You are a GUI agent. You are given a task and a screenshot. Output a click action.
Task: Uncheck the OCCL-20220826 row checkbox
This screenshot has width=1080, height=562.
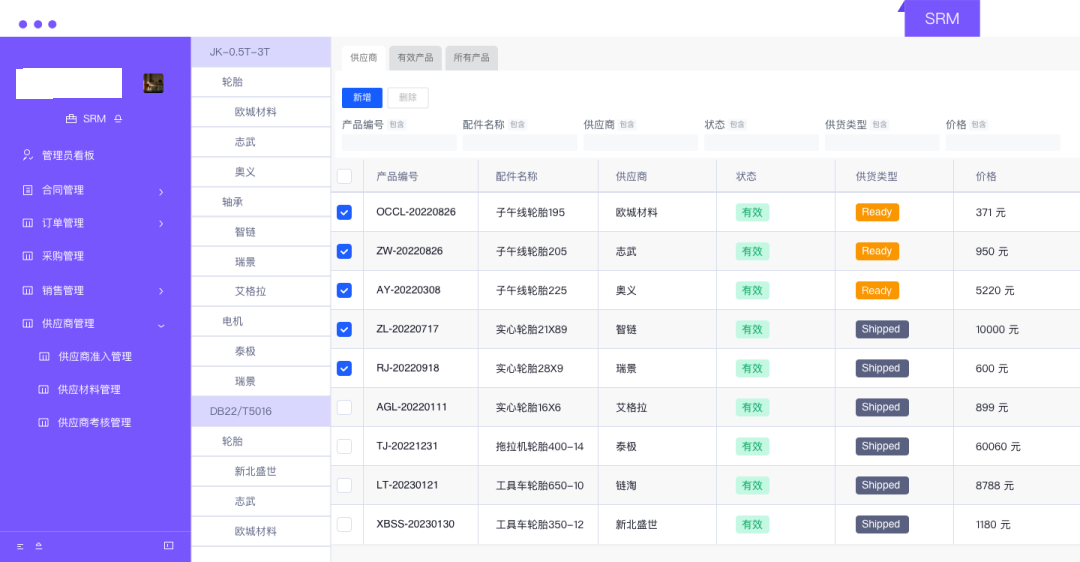(x=344, y=212)
